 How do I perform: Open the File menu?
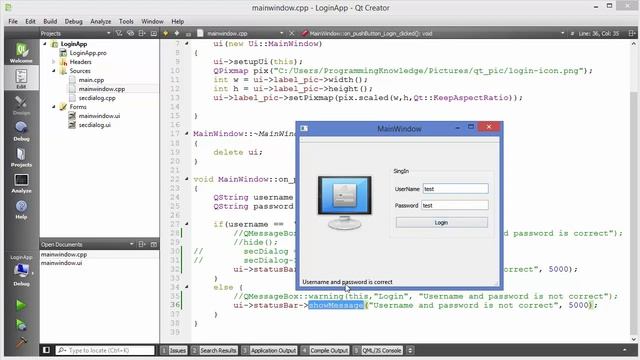click(13, 21)
